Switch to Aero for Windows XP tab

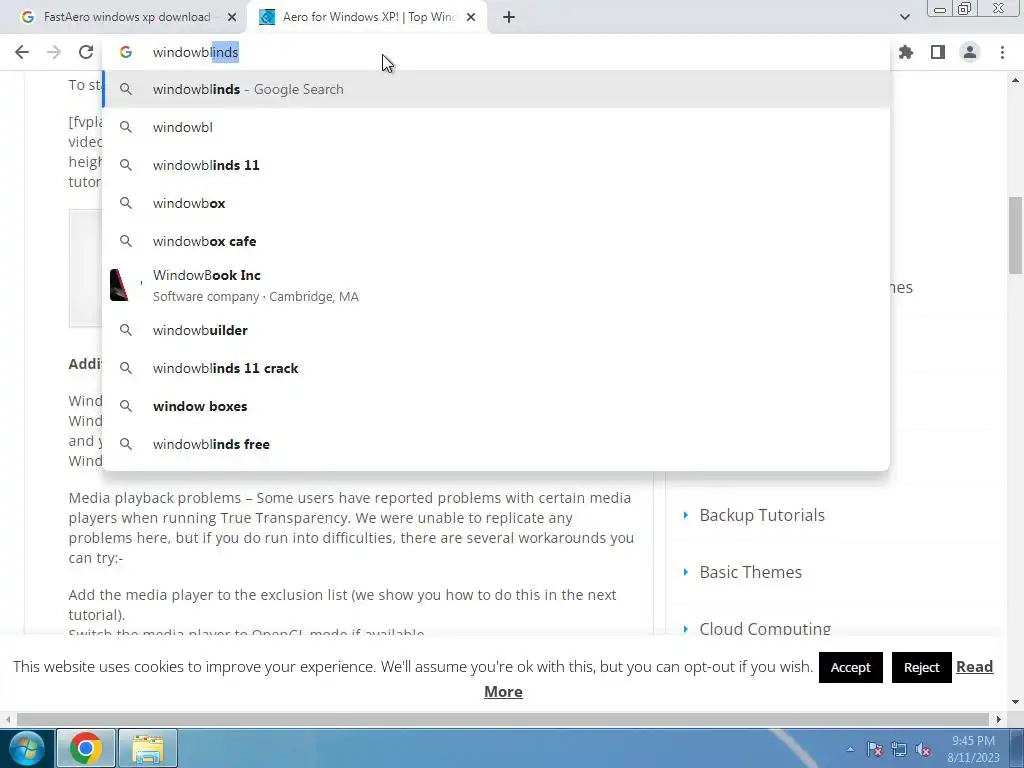click(x=368, y=17)
